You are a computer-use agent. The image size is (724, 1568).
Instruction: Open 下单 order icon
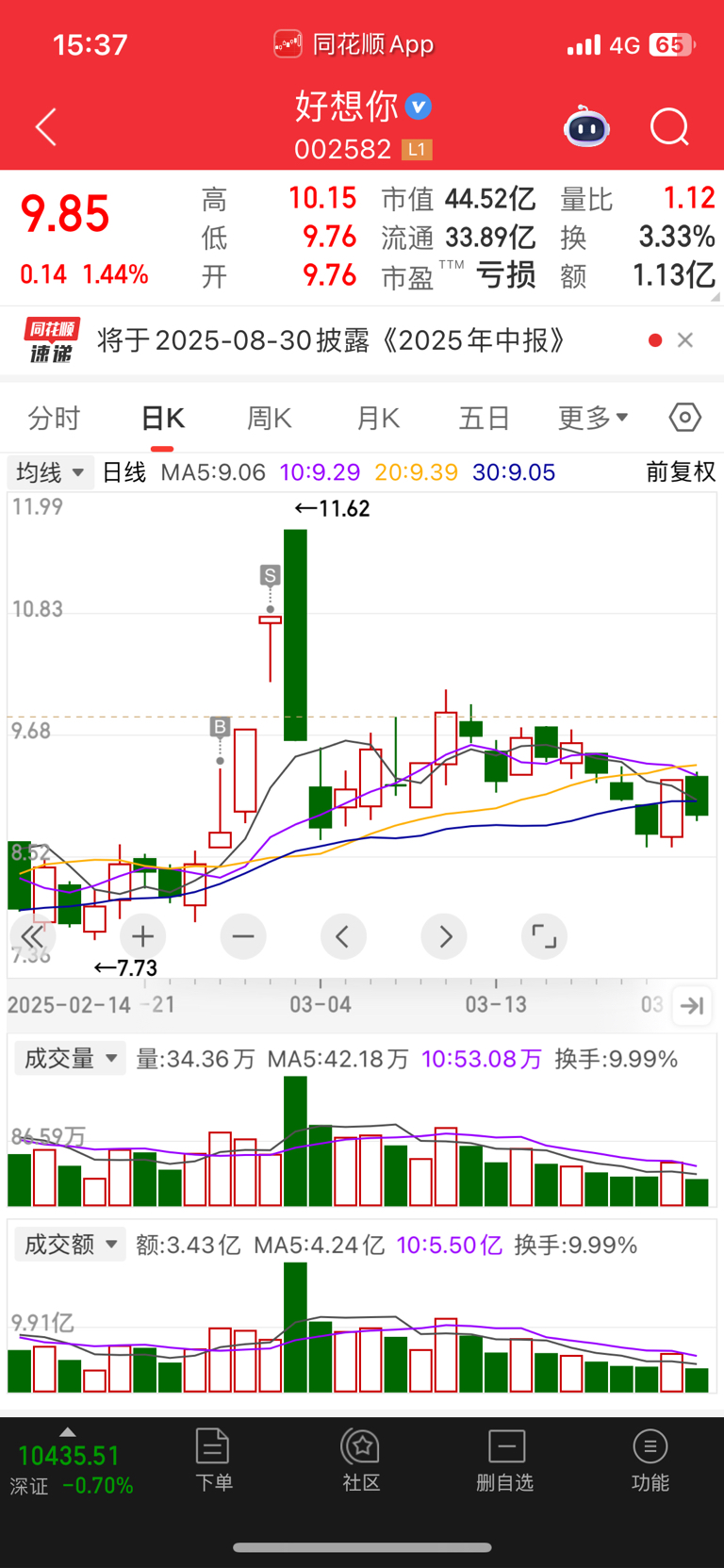[213, 1460]
